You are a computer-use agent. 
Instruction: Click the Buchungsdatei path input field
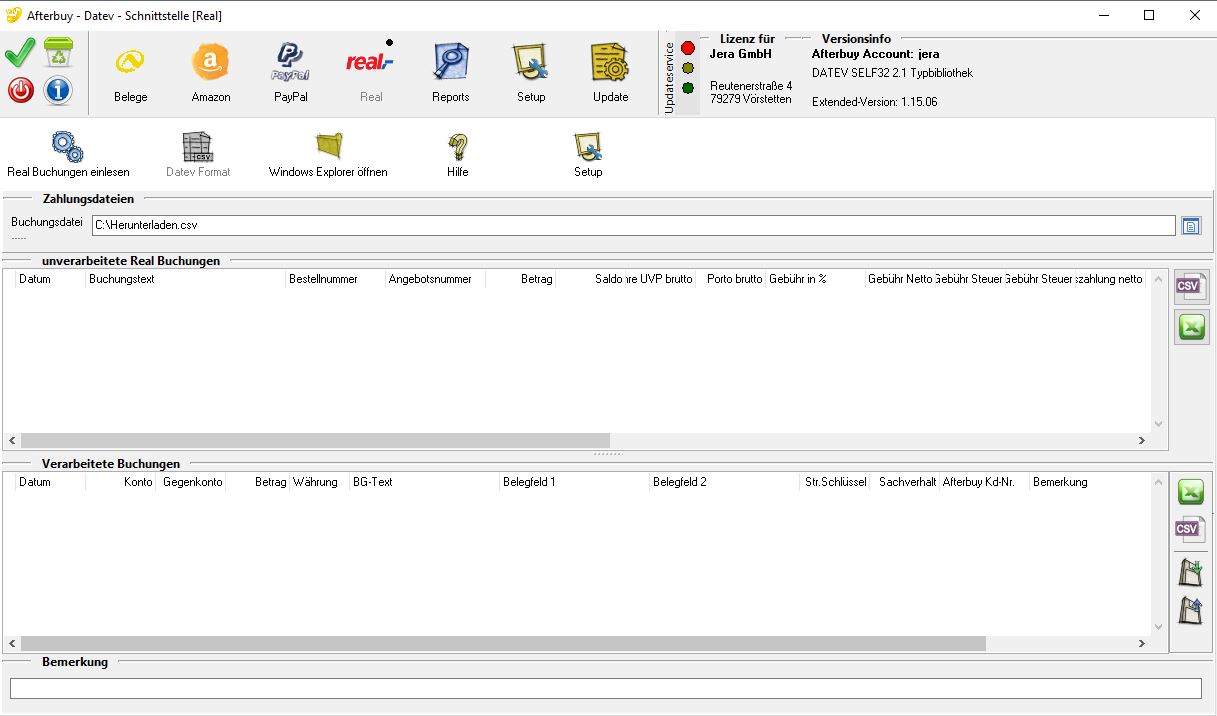(x=632, y=226)
